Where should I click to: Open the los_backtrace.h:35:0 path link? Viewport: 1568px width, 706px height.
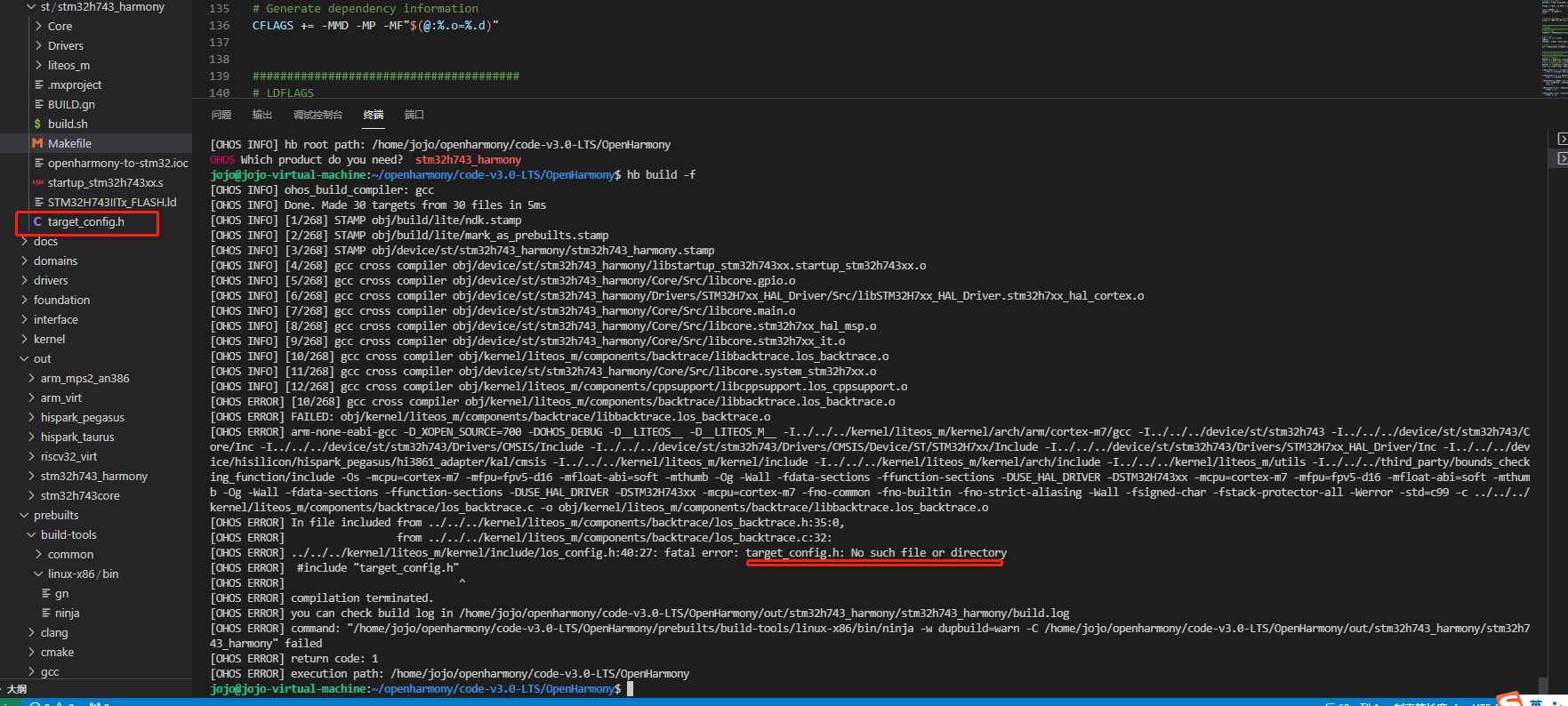click(633, 522)
